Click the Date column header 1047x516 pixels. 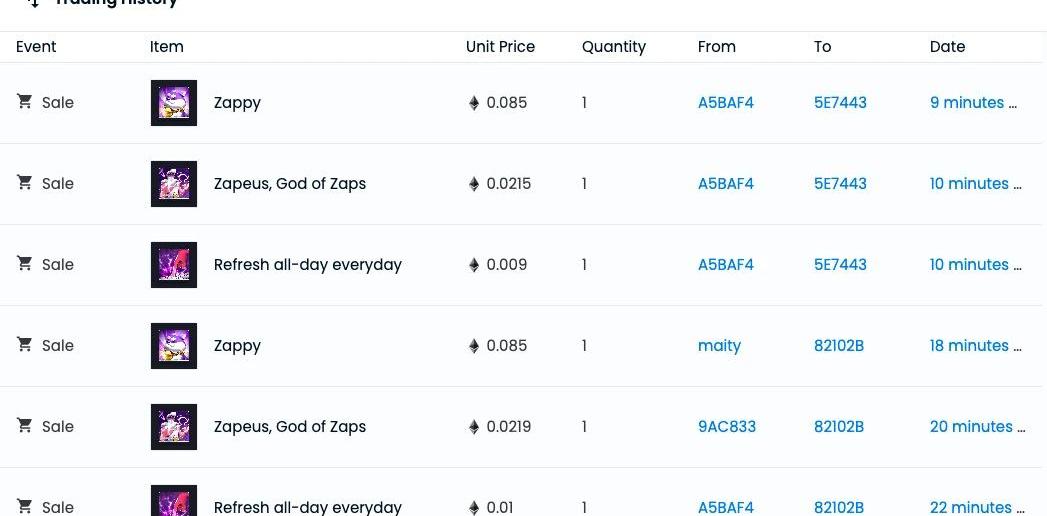click(x=947, y=47)
